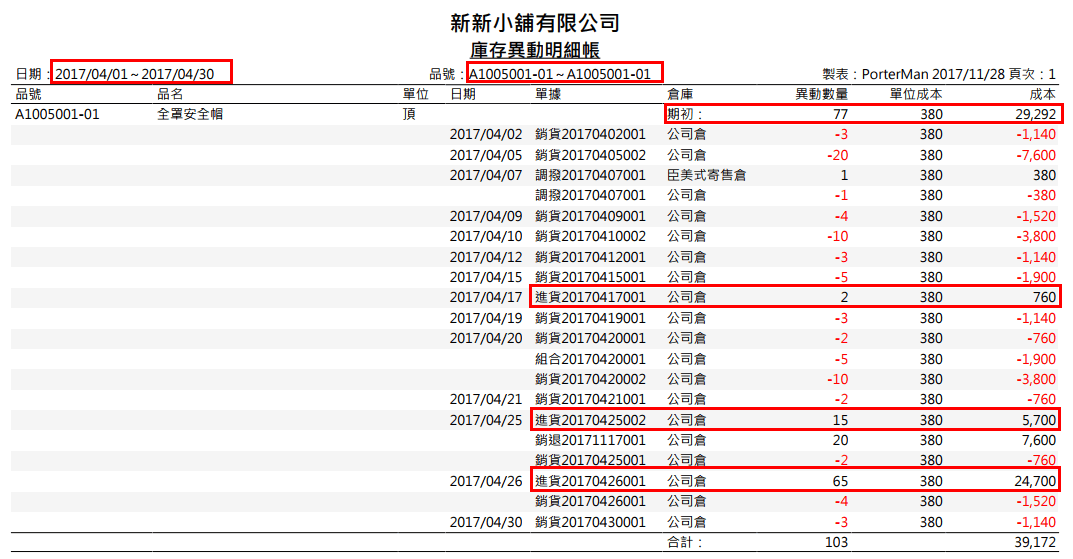Open document 銷貨20170419001
Image resolution: width=1073 pixels, height=559 pixels.
(590, 318)
